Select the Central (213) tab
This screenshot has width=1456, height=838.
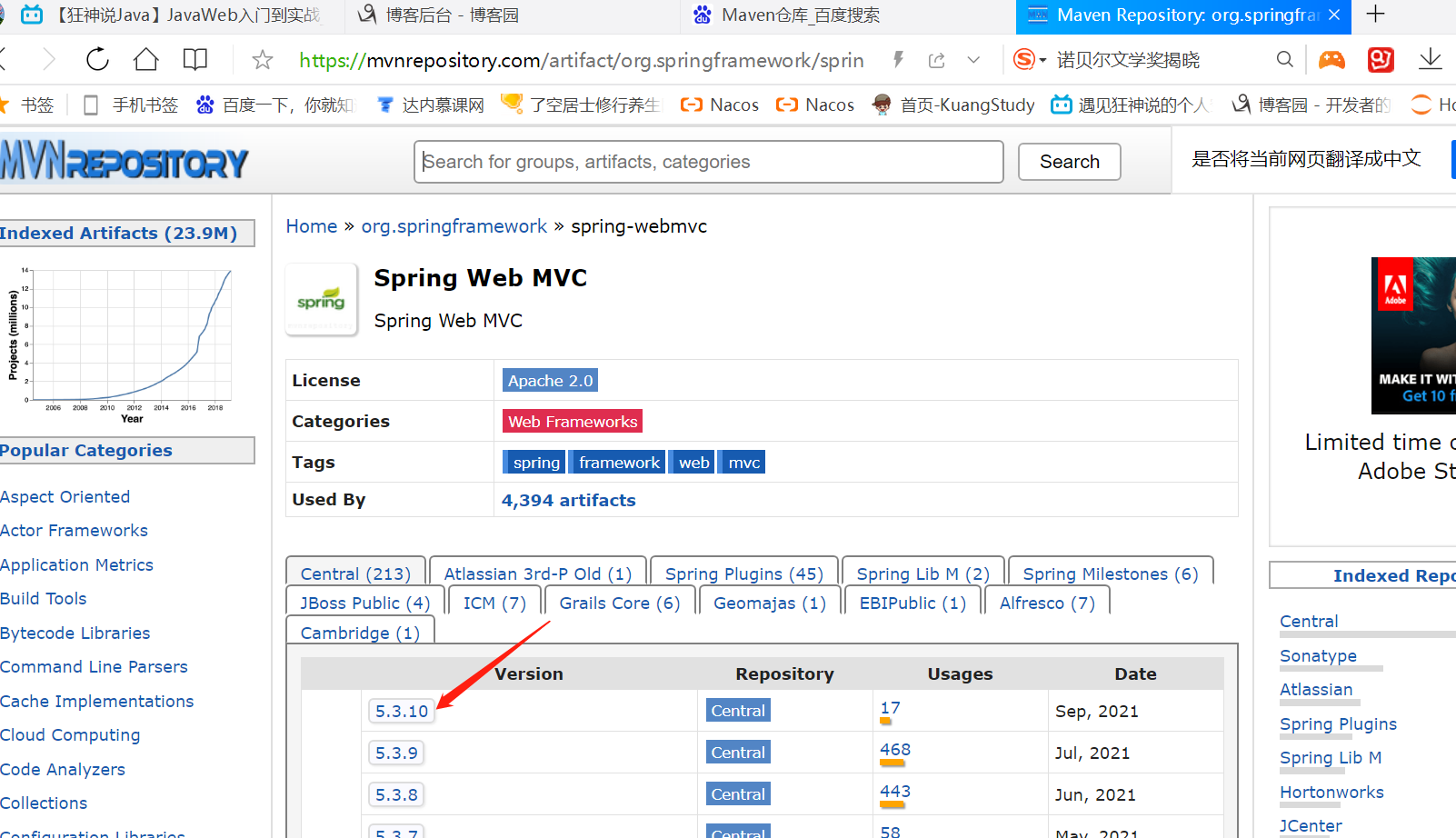pyautogui.click(x=355, y=573)
